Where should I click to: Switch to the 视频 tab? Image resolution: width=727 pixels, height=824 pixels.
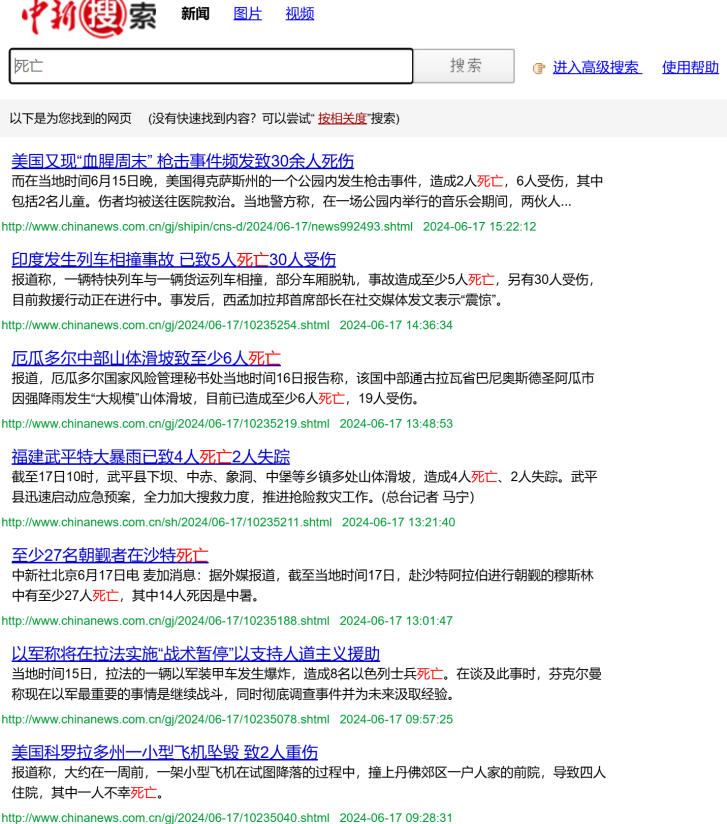point(299,14)
